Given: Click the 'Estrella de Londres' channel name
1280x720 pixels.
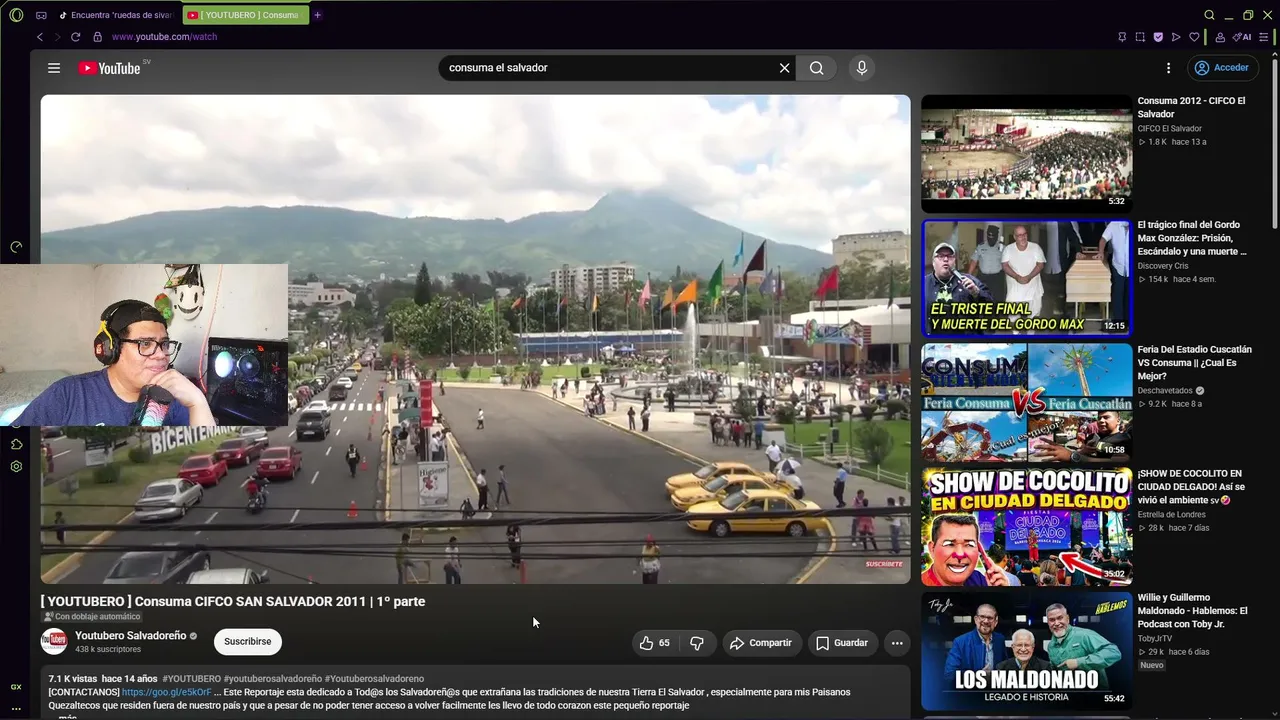Looking at the screenshot, I should [x=1172, y=515].
